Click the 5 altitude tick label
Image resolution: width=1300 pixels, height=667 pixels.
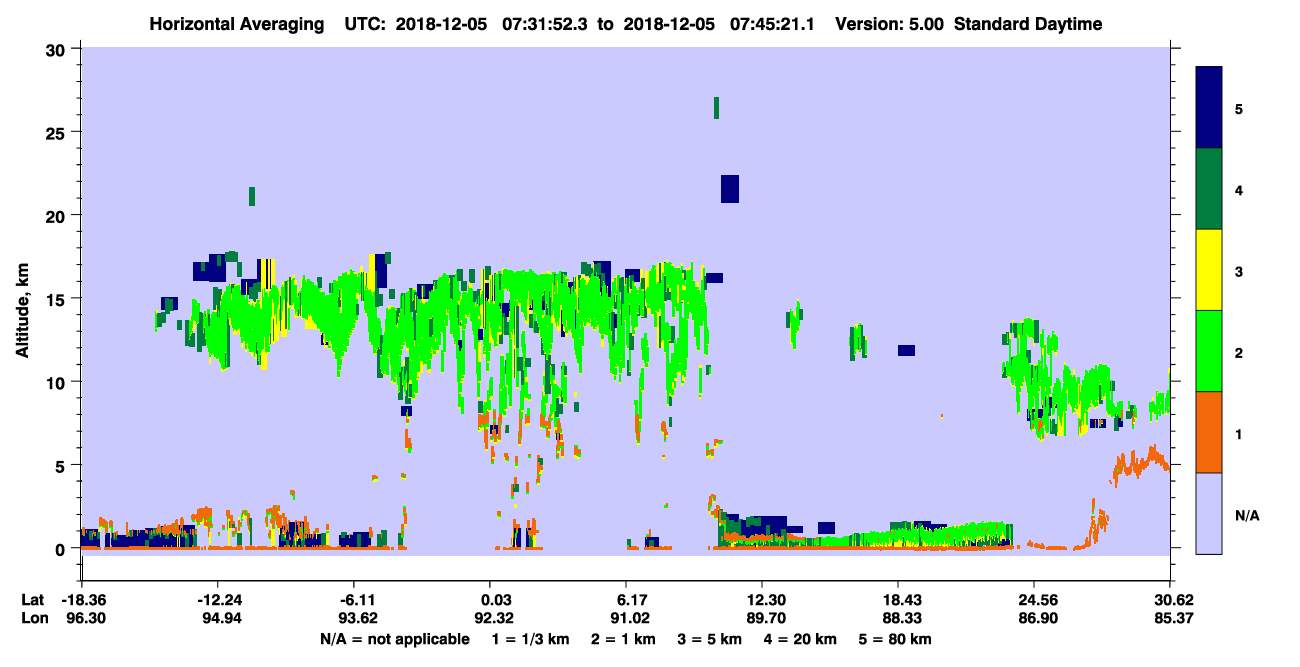point(63,465)
